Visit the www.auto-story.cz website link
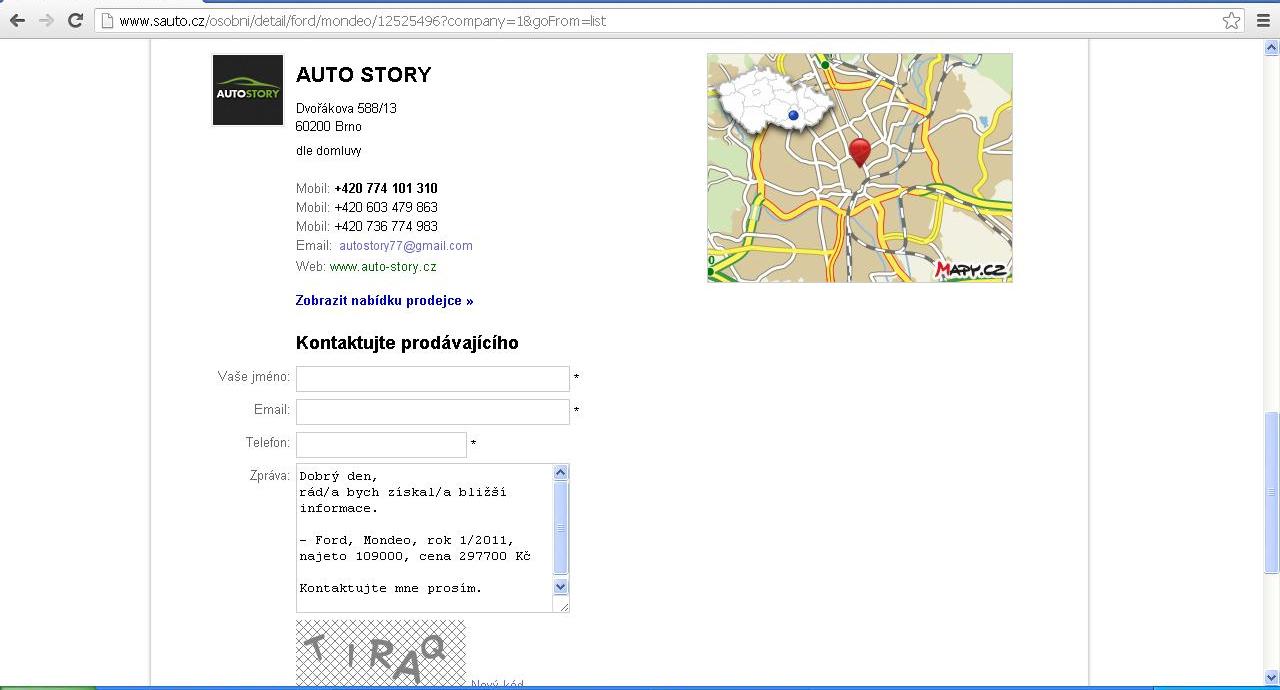Image resolution: width=1280 pixels, height=690 pixels. click(x=383, y=267)
